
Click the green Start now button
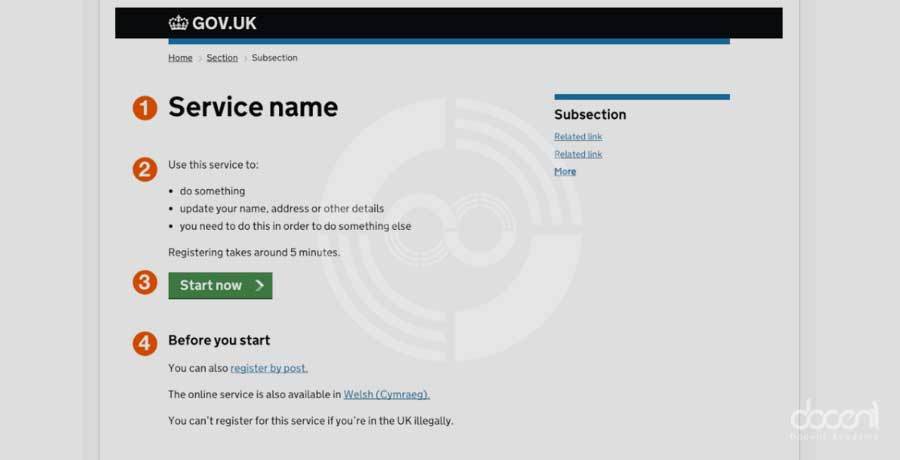click(x=220, y=285)
